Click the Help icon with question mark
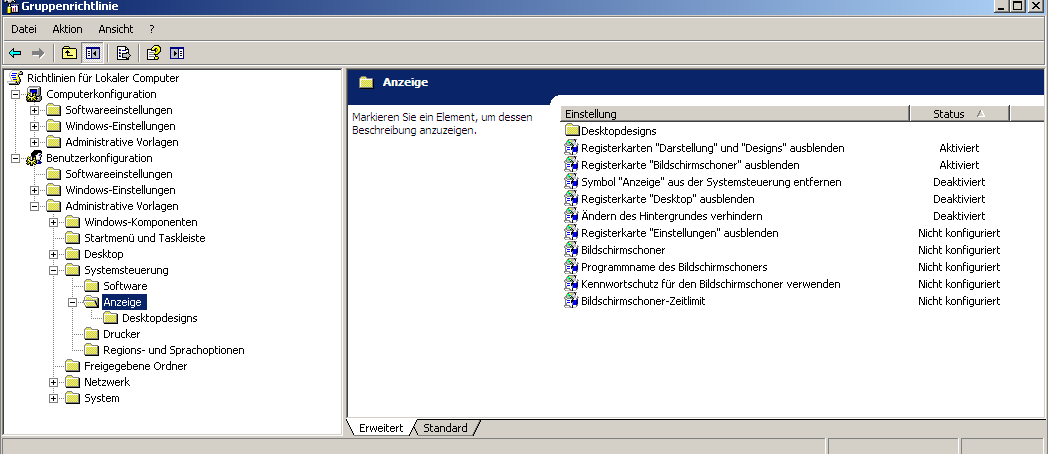Image resolution: width=1048 pixels, height=454 pixels. [x=153, y=53]
